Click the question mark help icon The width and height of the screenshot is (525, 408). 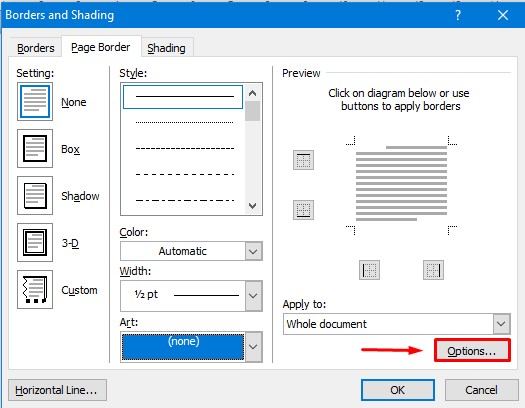(x=458, y=15)
